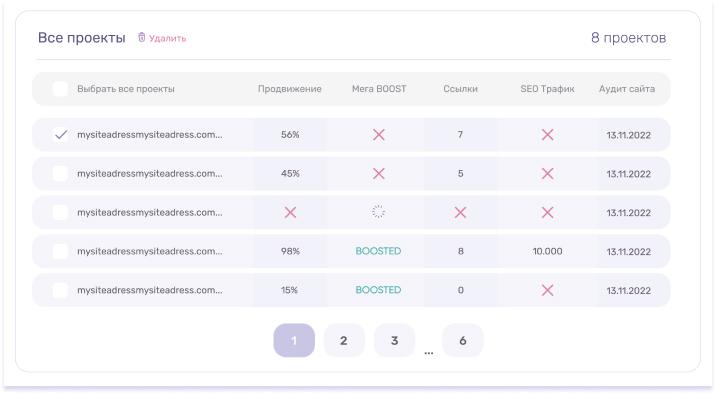This screenshot has width=716, height=394.
Task: Click Продвижение cross in spinner row
Action: [290, 212]
